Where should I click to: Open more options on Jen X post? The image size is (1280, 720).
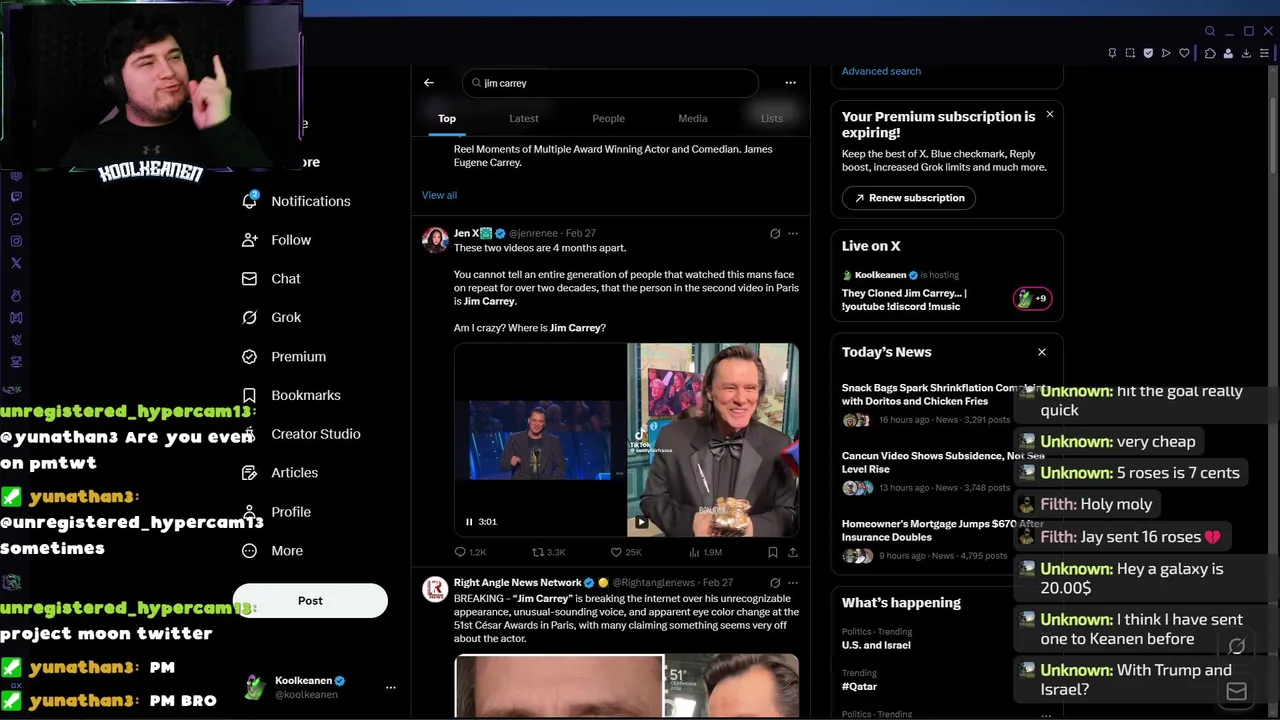click(793, 234)
